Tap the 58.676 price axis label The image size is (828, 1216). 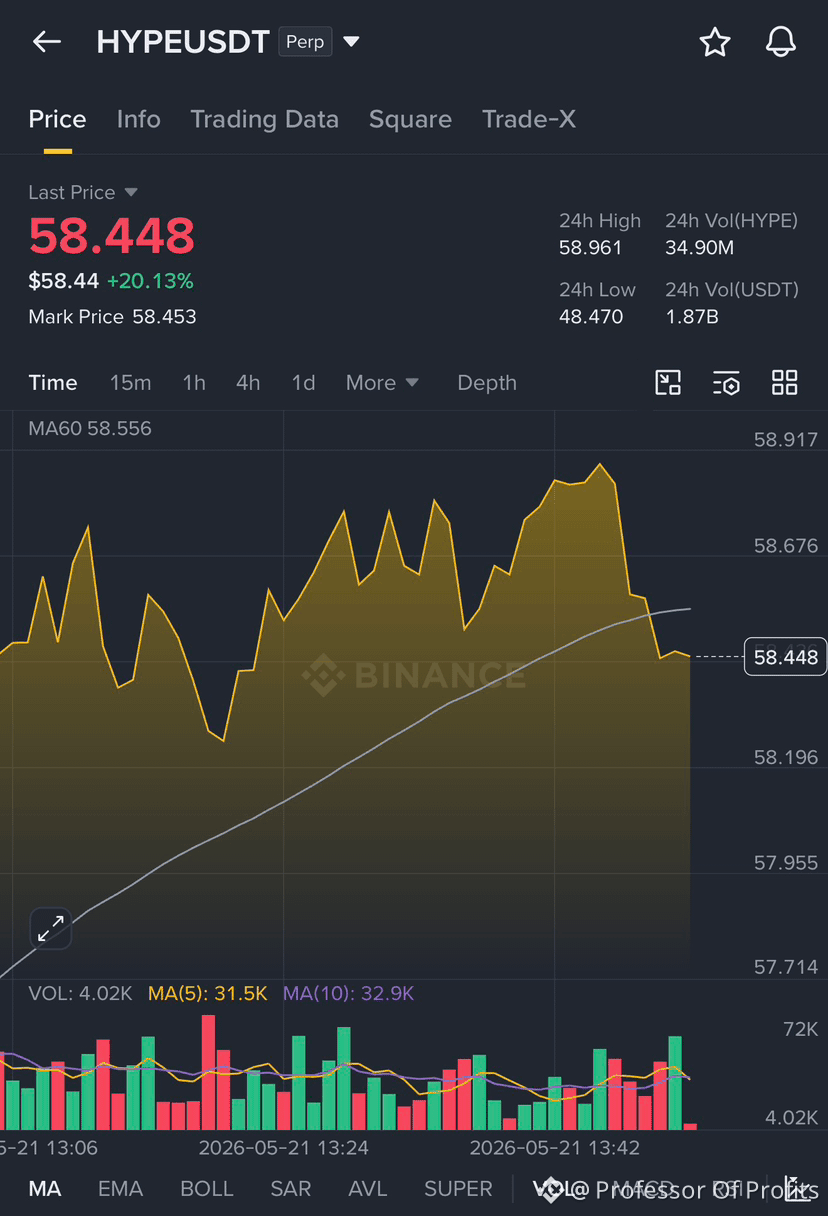click(x=785, y=546)
